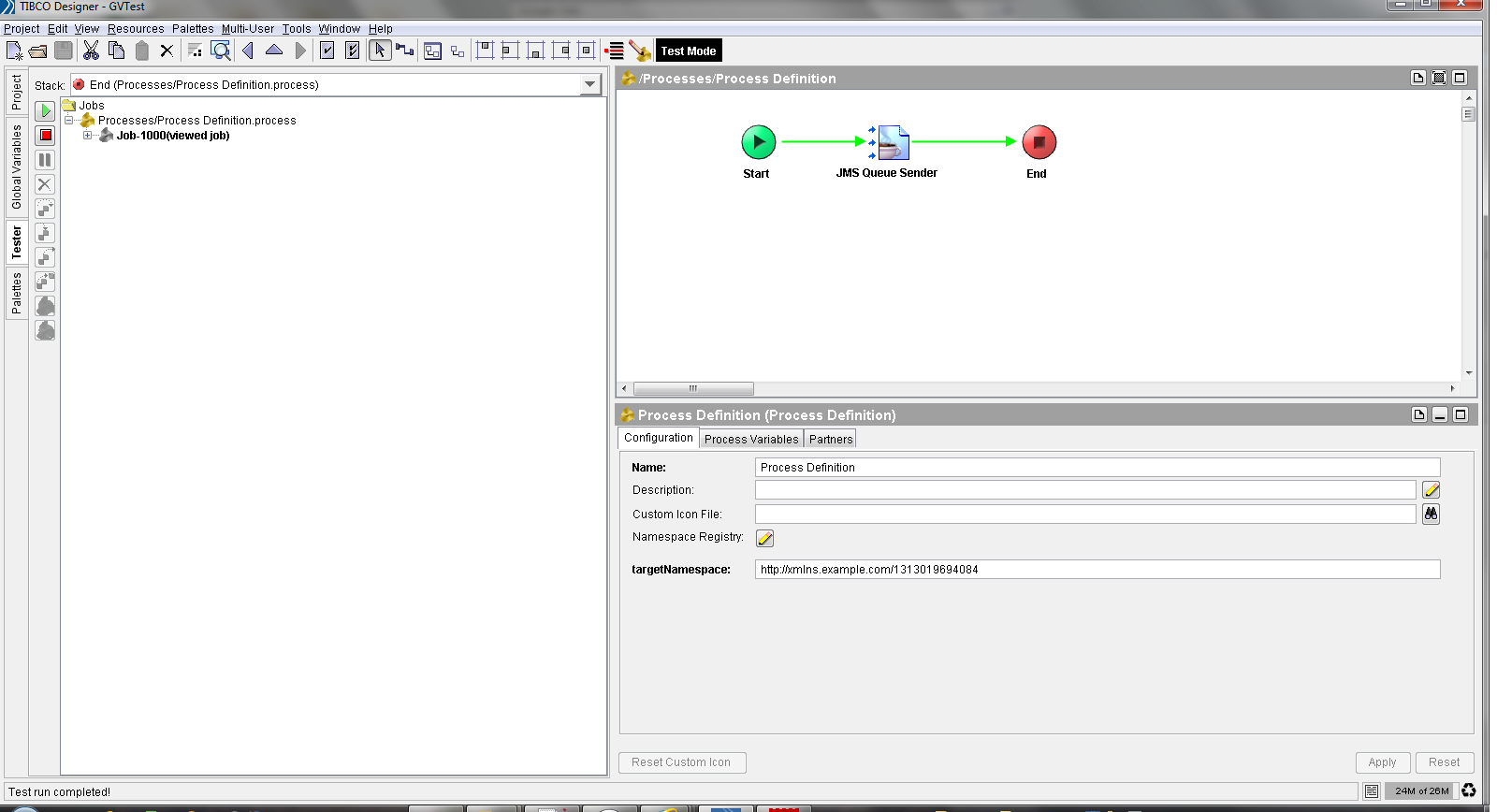
Task: Open the Palettes menu
Action: click(x=193, y=29)
